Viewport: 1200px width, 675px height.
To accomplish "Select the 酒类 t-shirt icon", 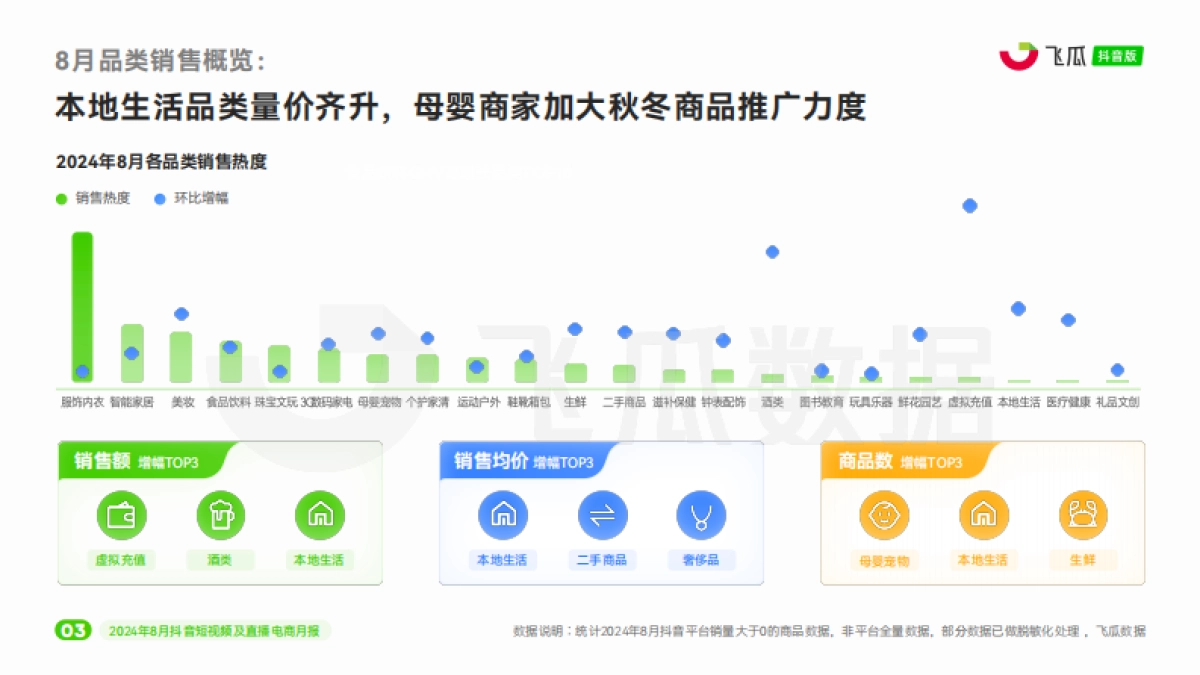I will pos(221,513).
